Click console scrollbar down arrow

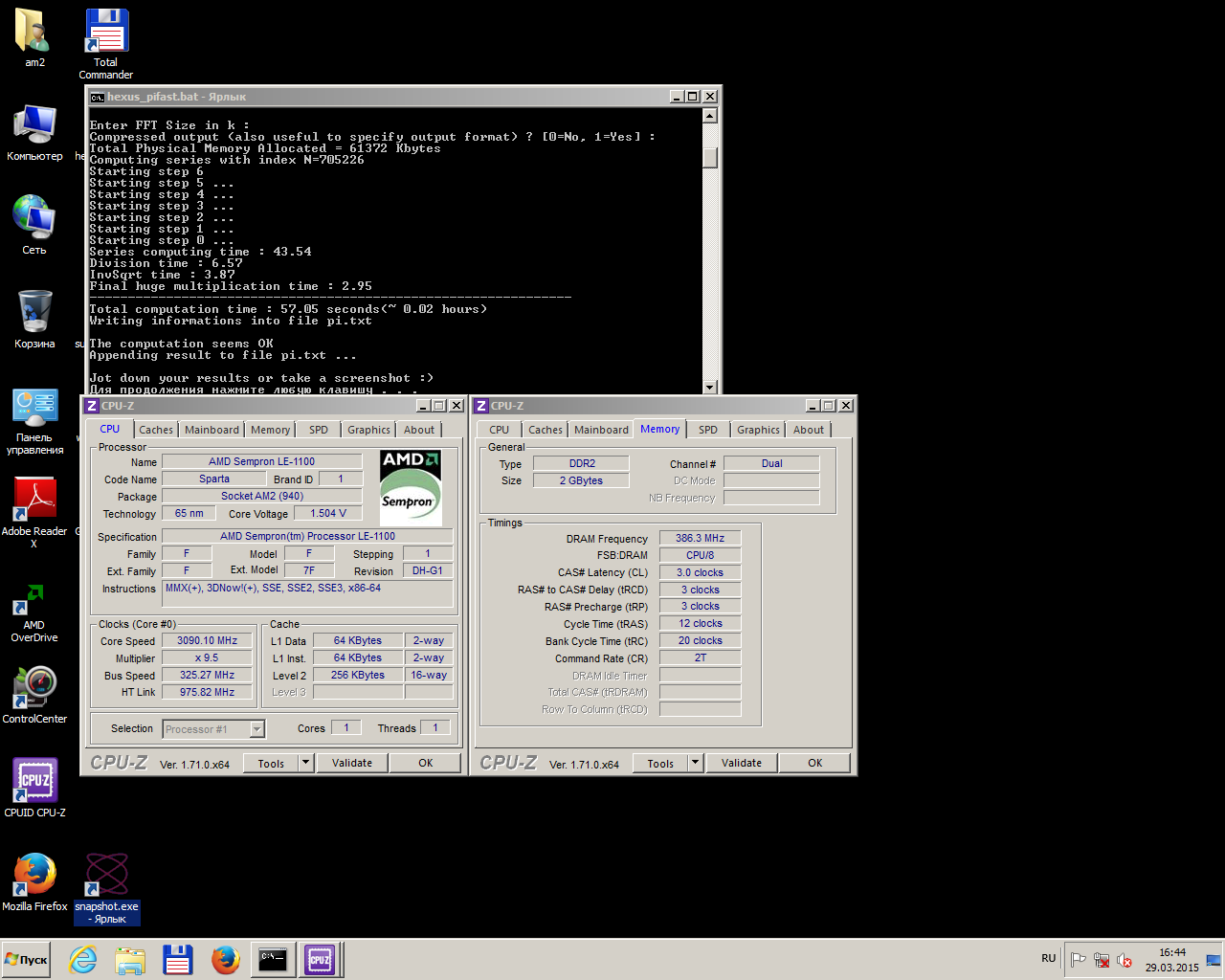[x=709, y=387]
